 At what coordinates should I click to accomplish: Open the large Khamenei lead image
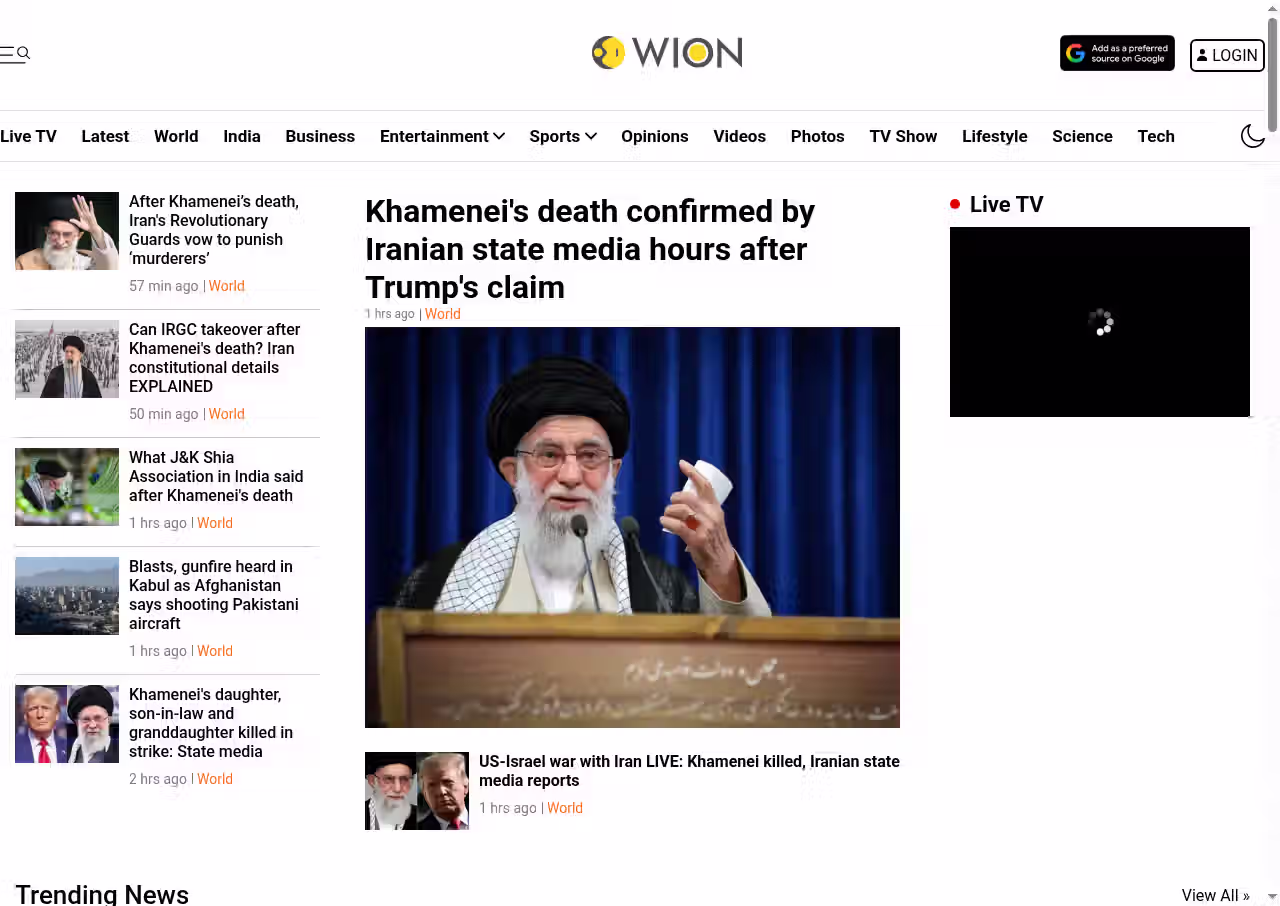[x=632, y=527]
